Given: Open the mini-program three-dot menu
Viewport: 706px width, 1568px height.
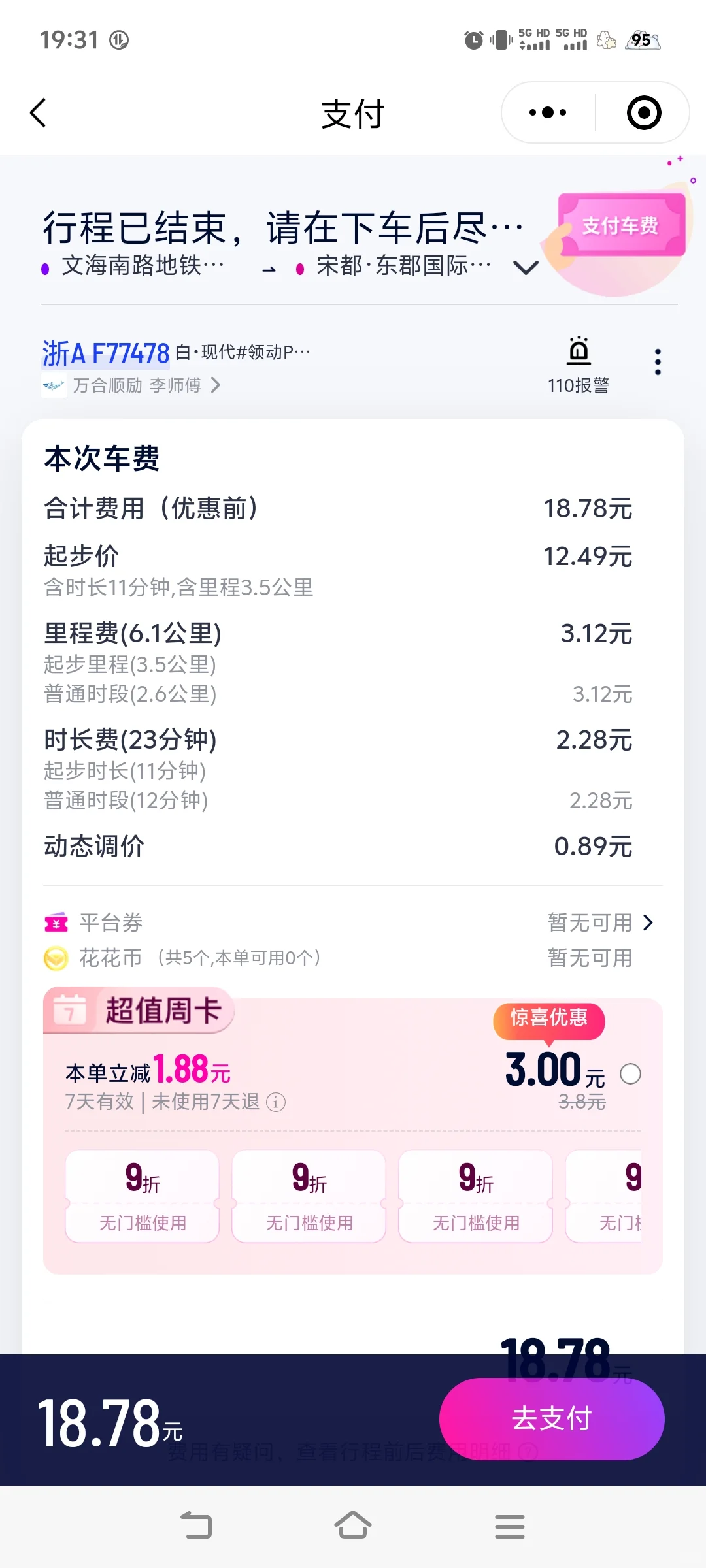Looking at the screenshot, I should [x=548, y=112].
